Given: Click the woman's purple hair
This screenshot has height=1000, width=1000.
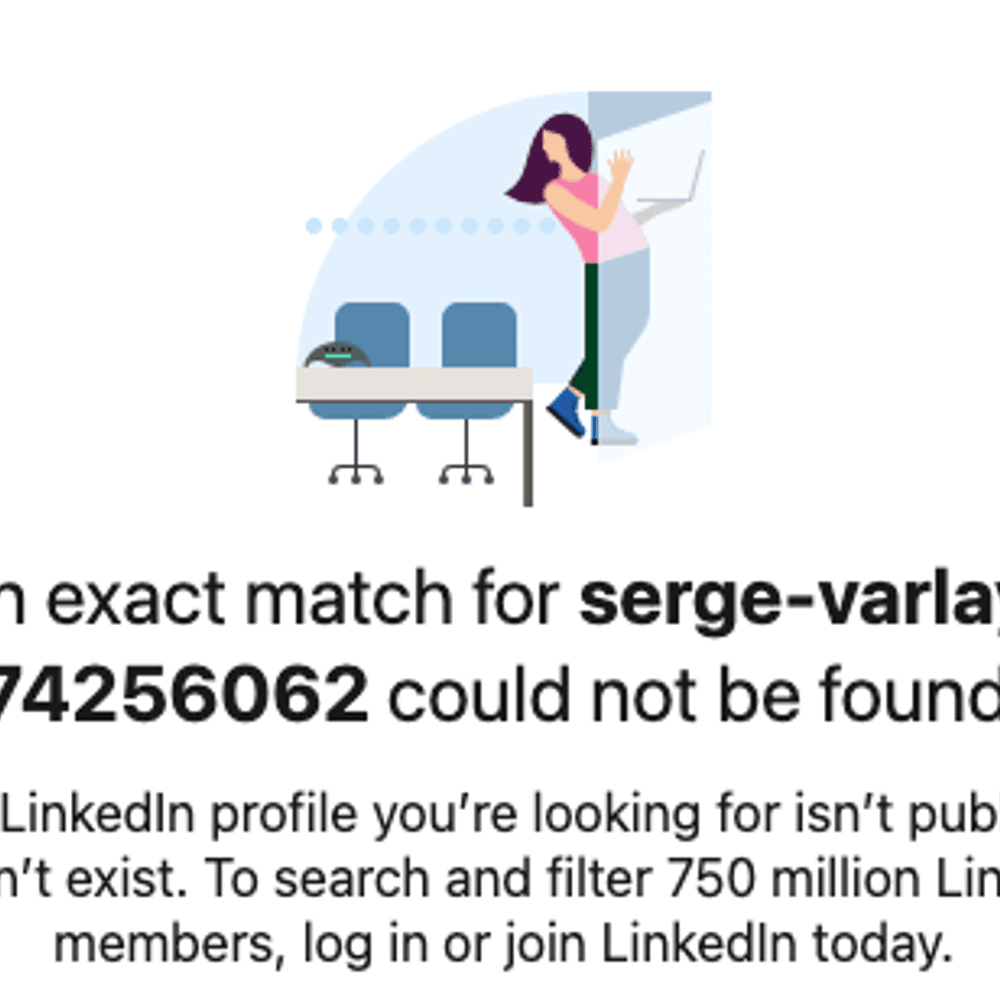Looking at the screenshot, I should (x=552, y=158).
